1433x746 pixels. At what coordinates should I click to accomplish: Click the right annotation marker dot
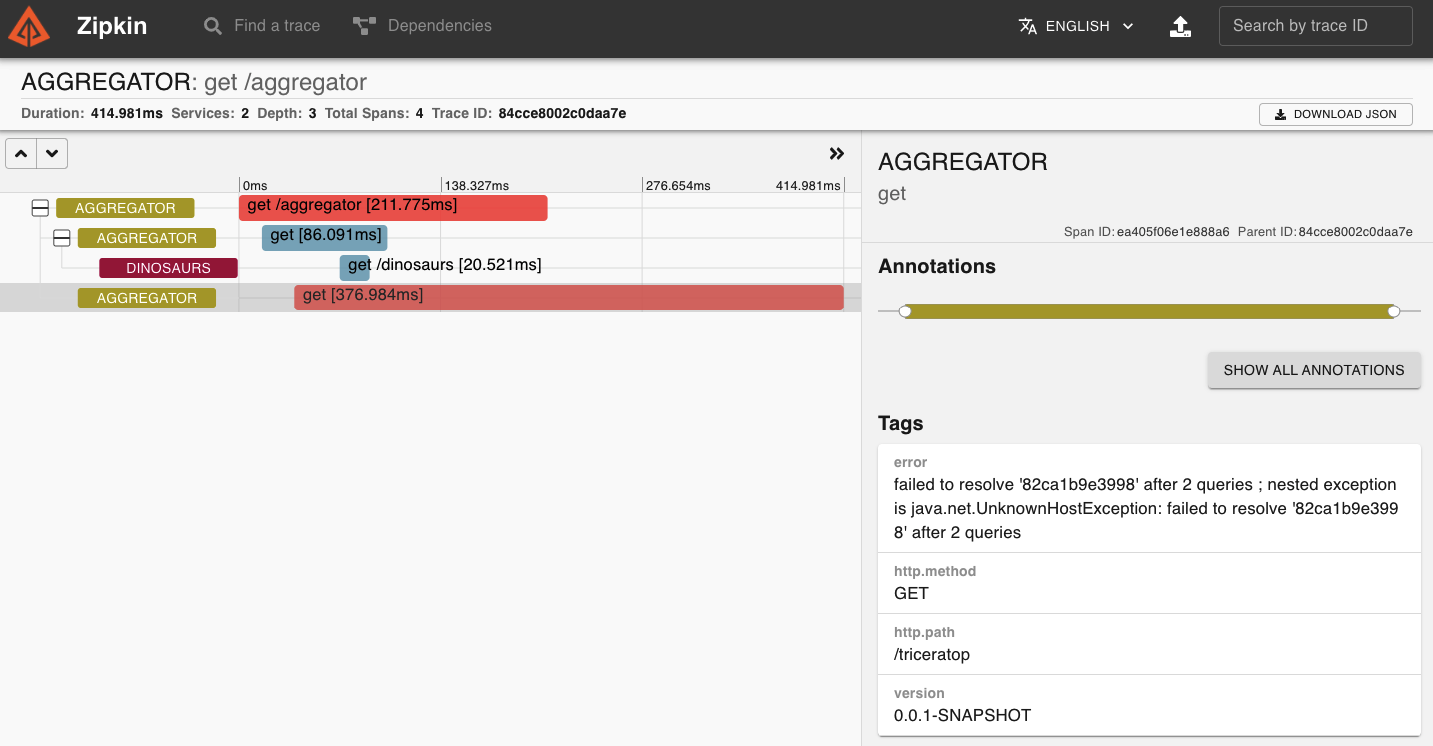point(1394,312)
